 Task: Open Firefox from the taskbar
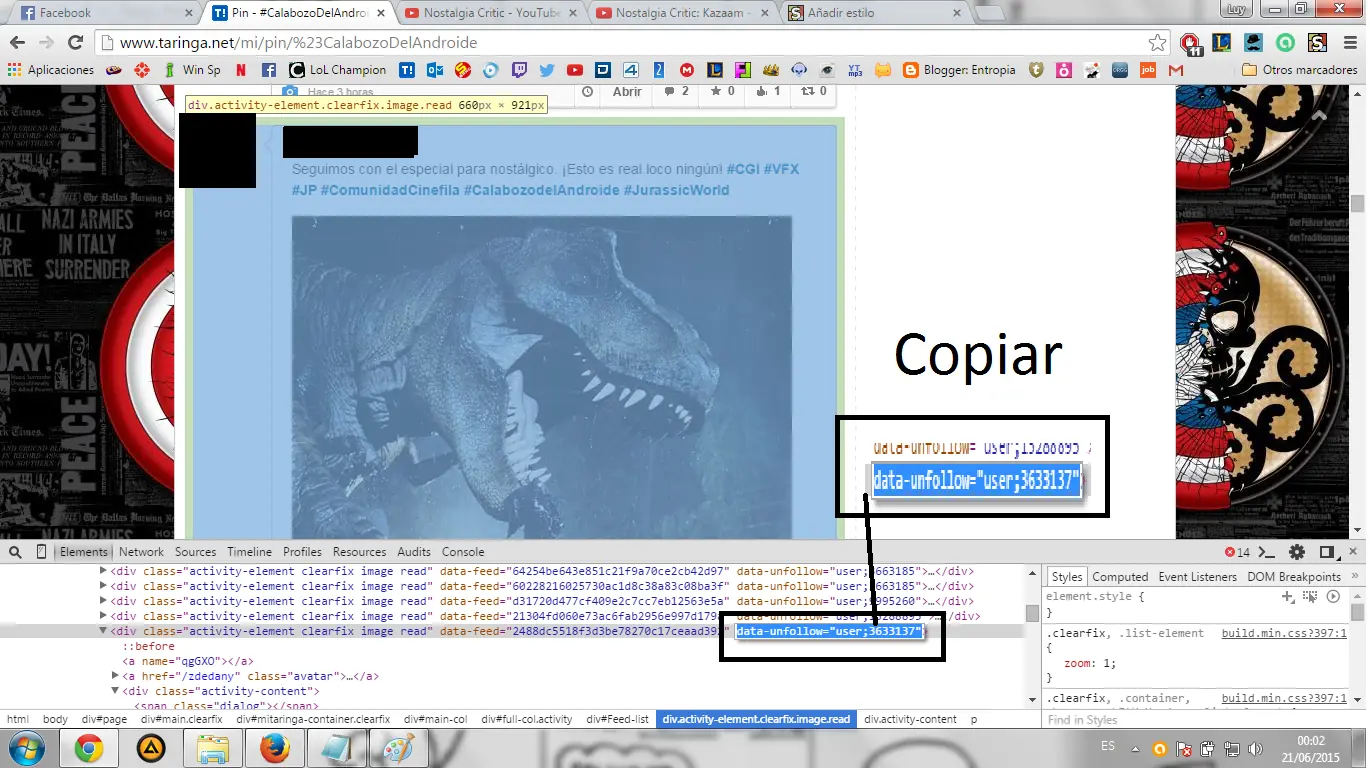click(273, 748)
